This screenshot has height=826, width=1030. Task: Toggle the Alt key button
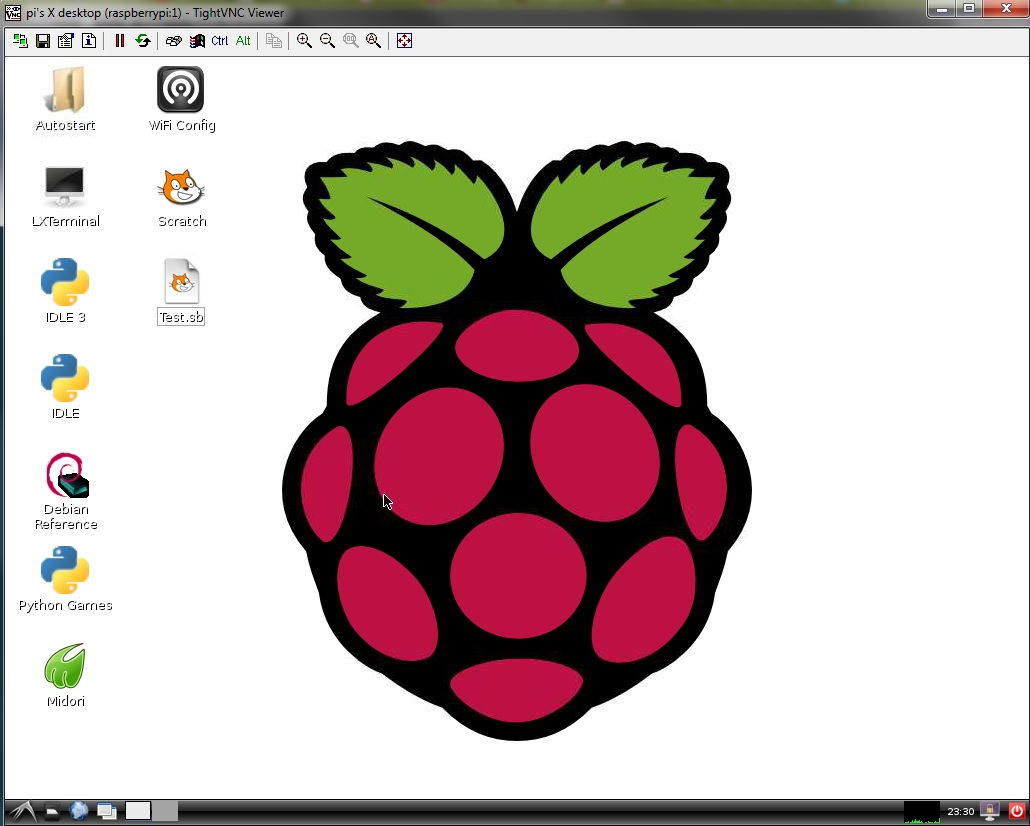click(243, 41)
